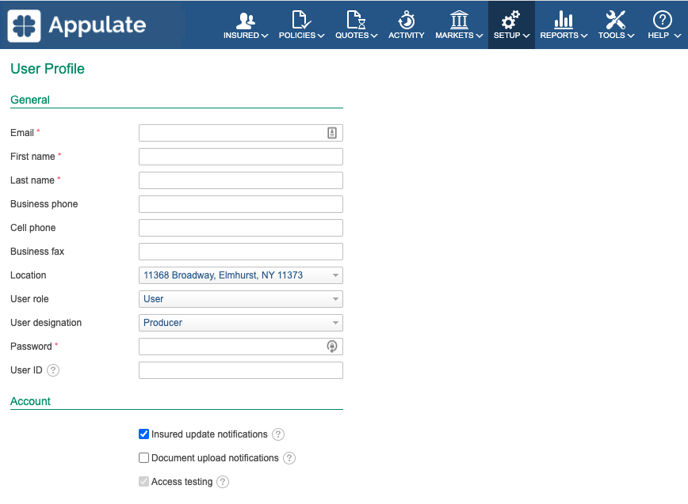
Task: Click the Quotes hourglass document icon
Action: pyautogui.click(x=356, y=20)
